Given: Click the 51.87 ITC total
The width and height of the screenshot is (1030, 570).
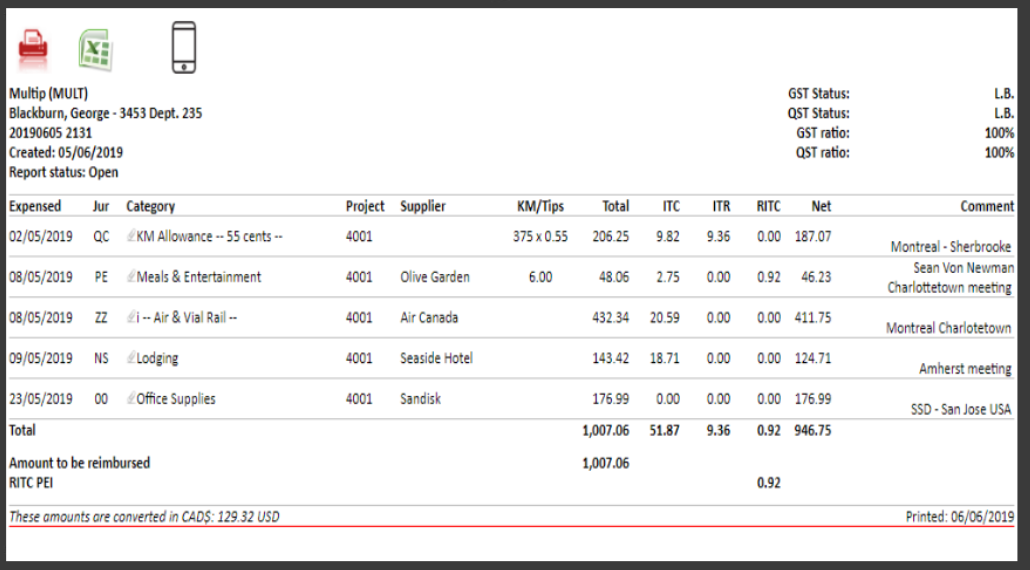Looking at the screenshot, I should click(x=665, y=431).
